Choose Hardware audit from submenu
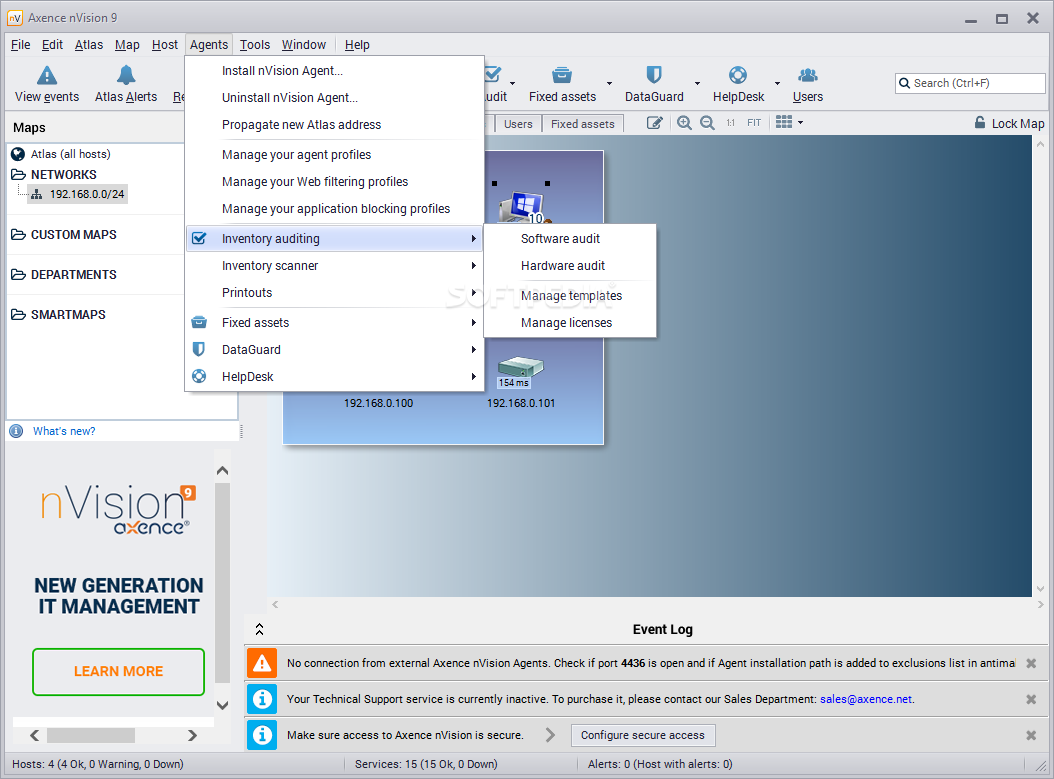This screenshot has width=1054, height=779. (570, 265)
